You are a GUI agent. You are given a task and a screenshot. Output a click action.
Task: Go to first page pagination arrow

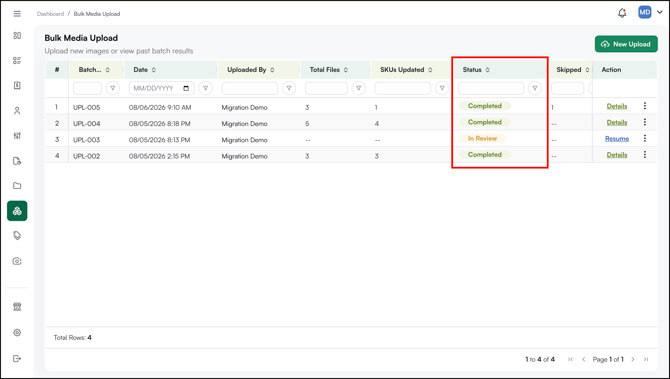coord(570,360)
